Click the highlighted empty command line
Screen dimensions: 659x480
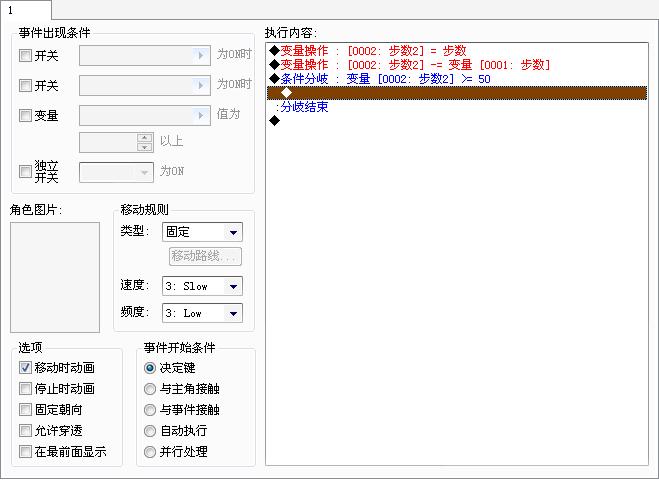click(x=457, y=93)
